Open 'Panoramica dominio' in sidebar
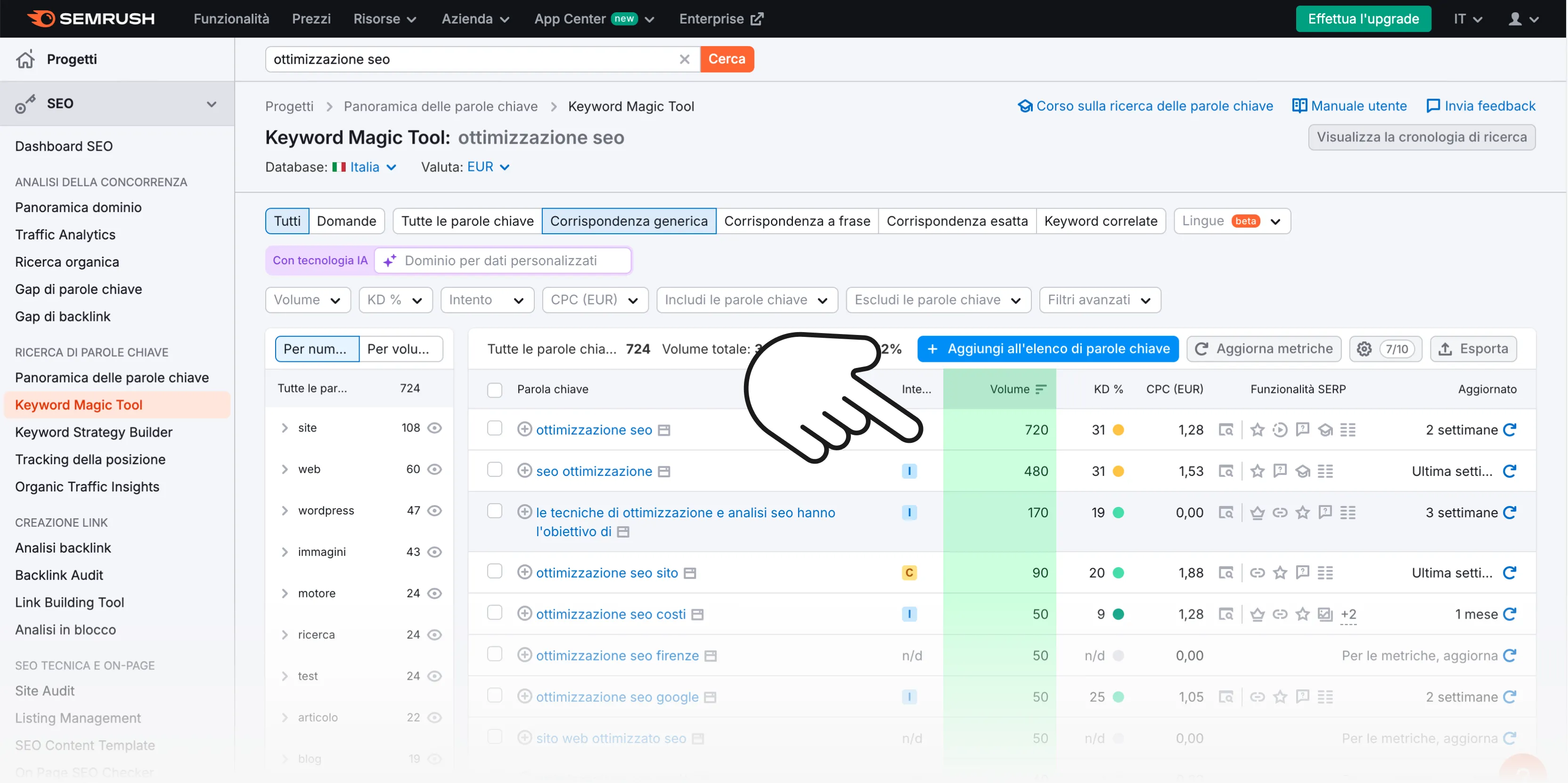The image size is (1568, 783). pos(78,208)
